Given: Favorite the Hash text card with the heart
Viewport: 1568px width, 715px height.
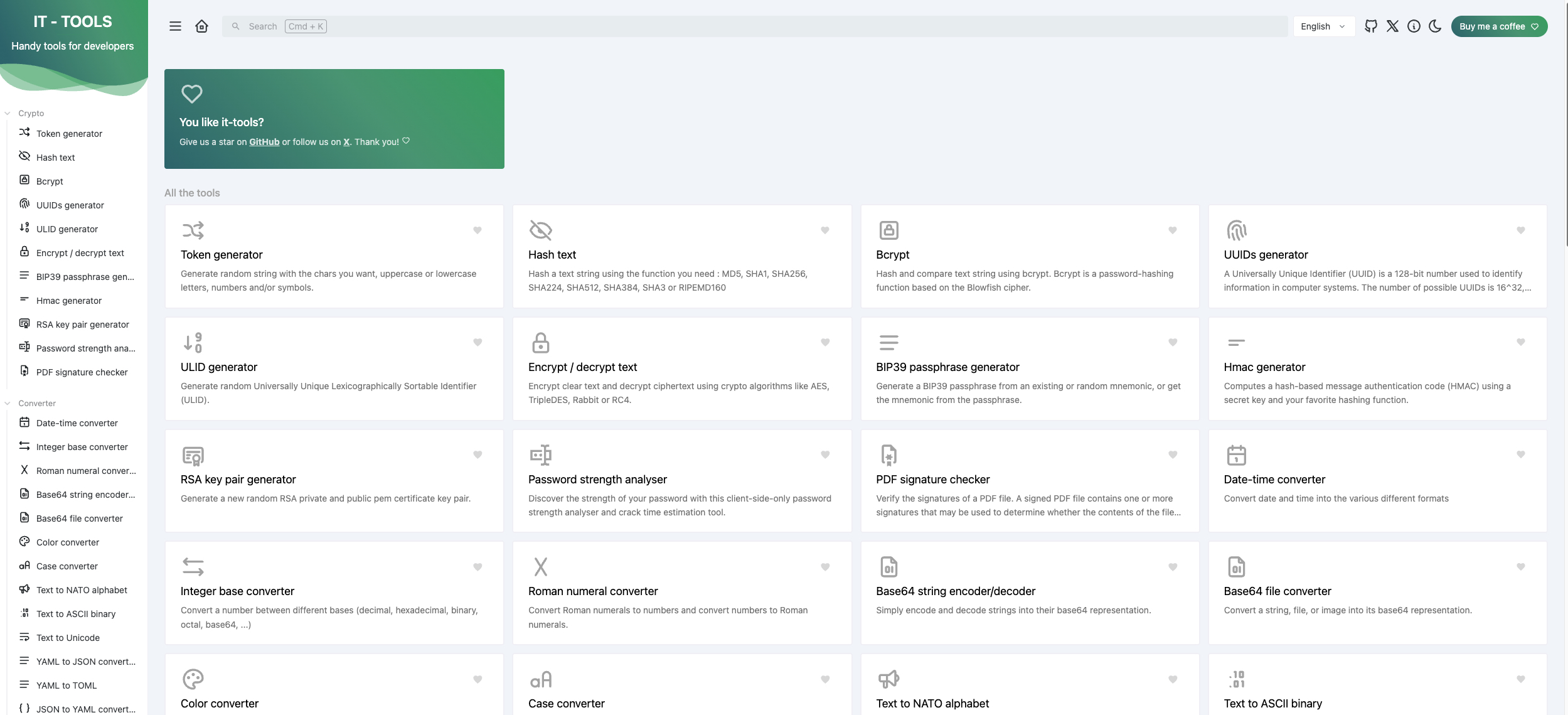Looking at the screenshot, I should [825, 230].
